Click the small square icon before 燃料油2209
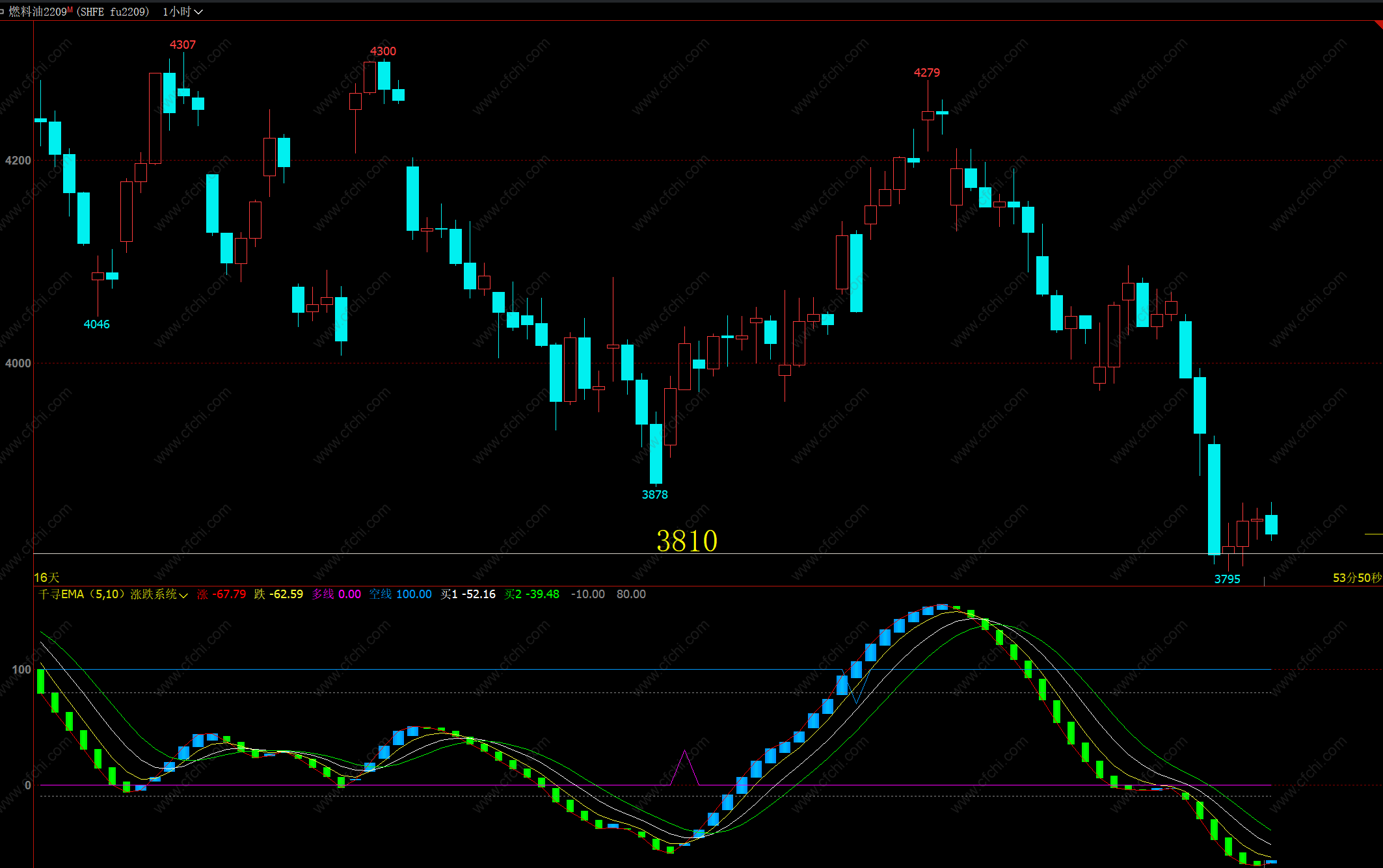This screenshot has width=1383, height=868. (x=3, y=12)
